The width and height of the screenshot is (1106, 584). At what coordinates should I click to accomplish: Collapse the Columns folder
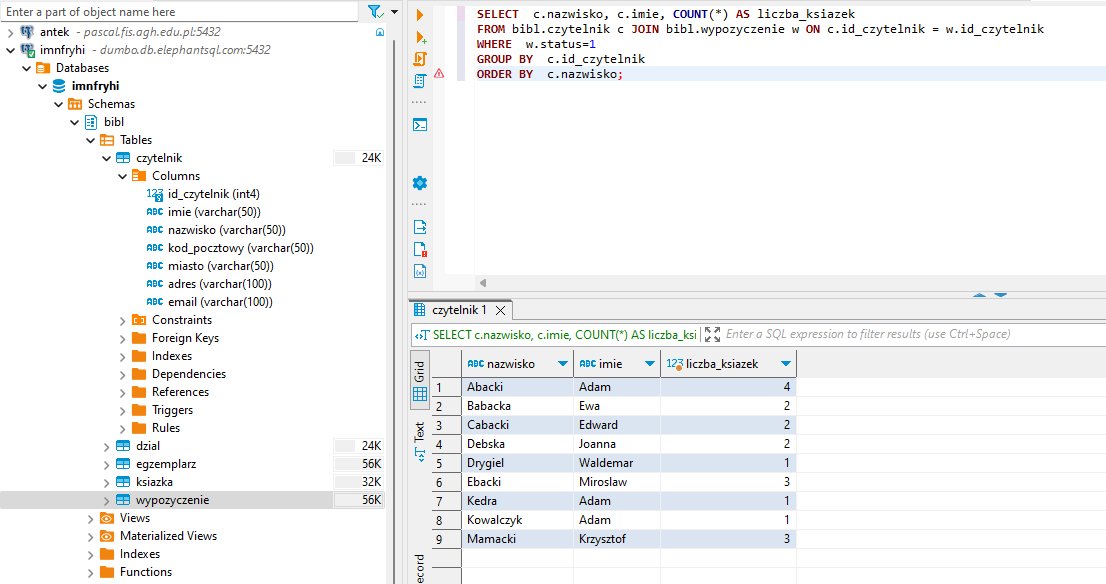(123, 176)
